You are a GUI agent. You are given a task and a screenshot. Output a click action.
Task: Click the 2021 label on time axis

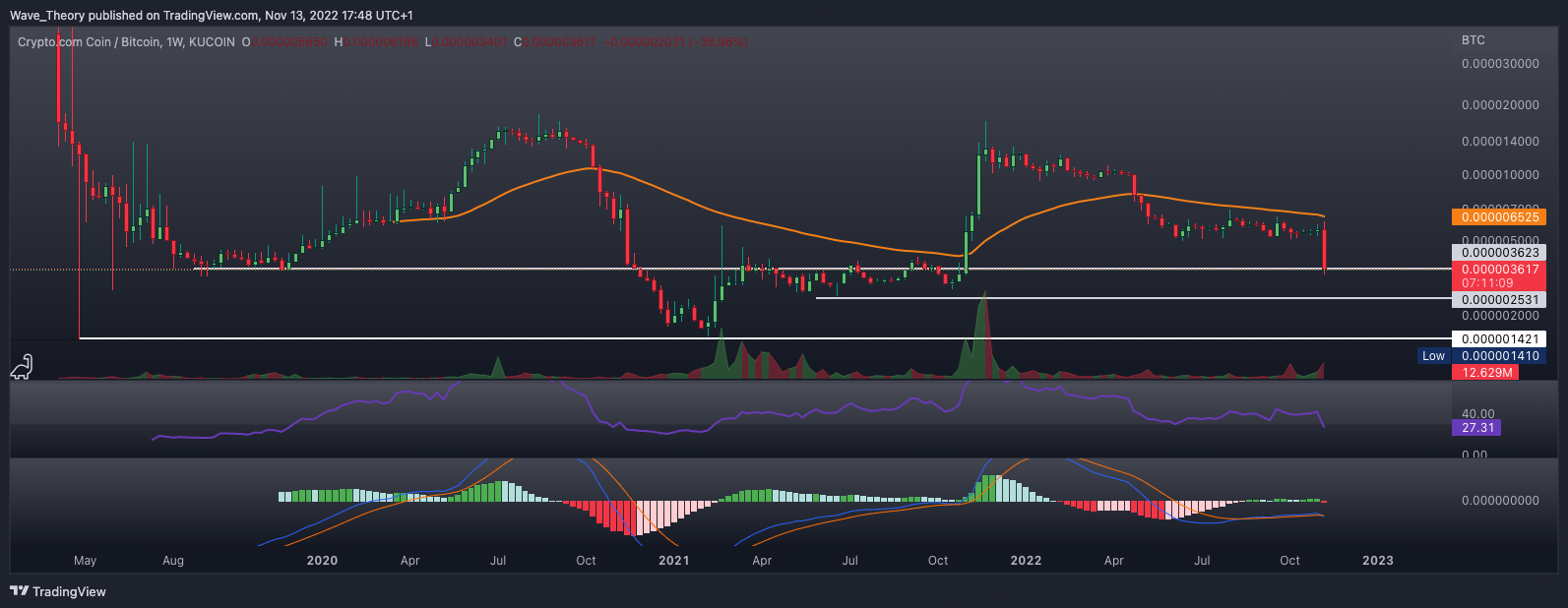pyautogui.click(x=673, y=561)
